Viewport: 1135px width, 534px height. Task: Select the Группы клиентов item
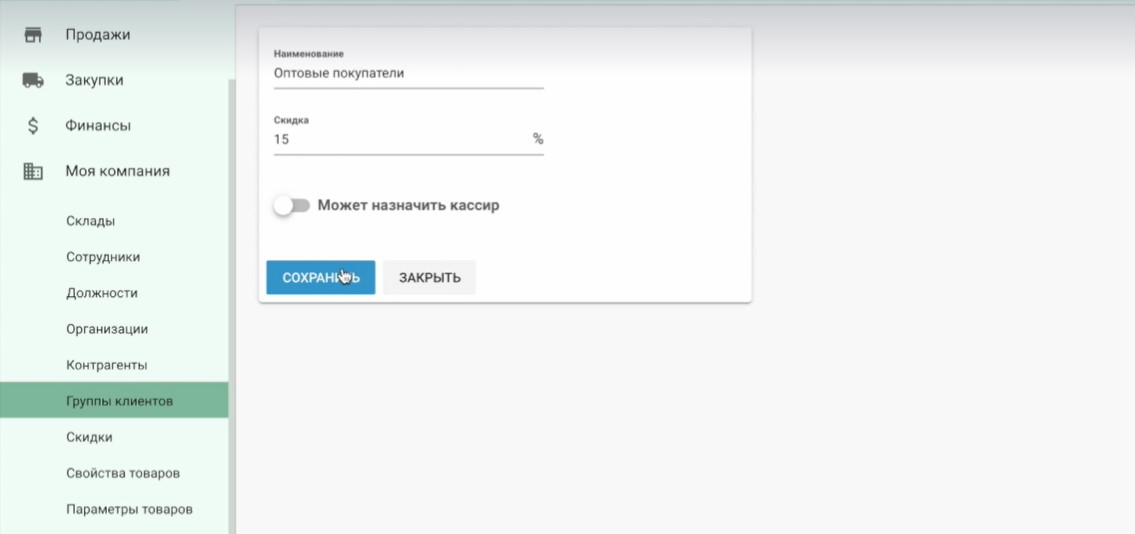114,402
